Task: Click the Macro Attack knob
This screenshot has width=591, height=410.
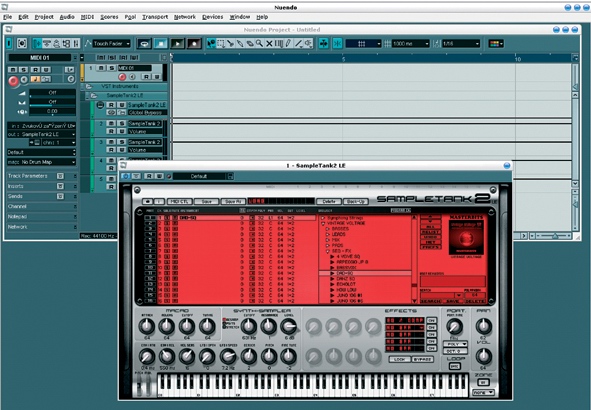Action: [147, 326]
